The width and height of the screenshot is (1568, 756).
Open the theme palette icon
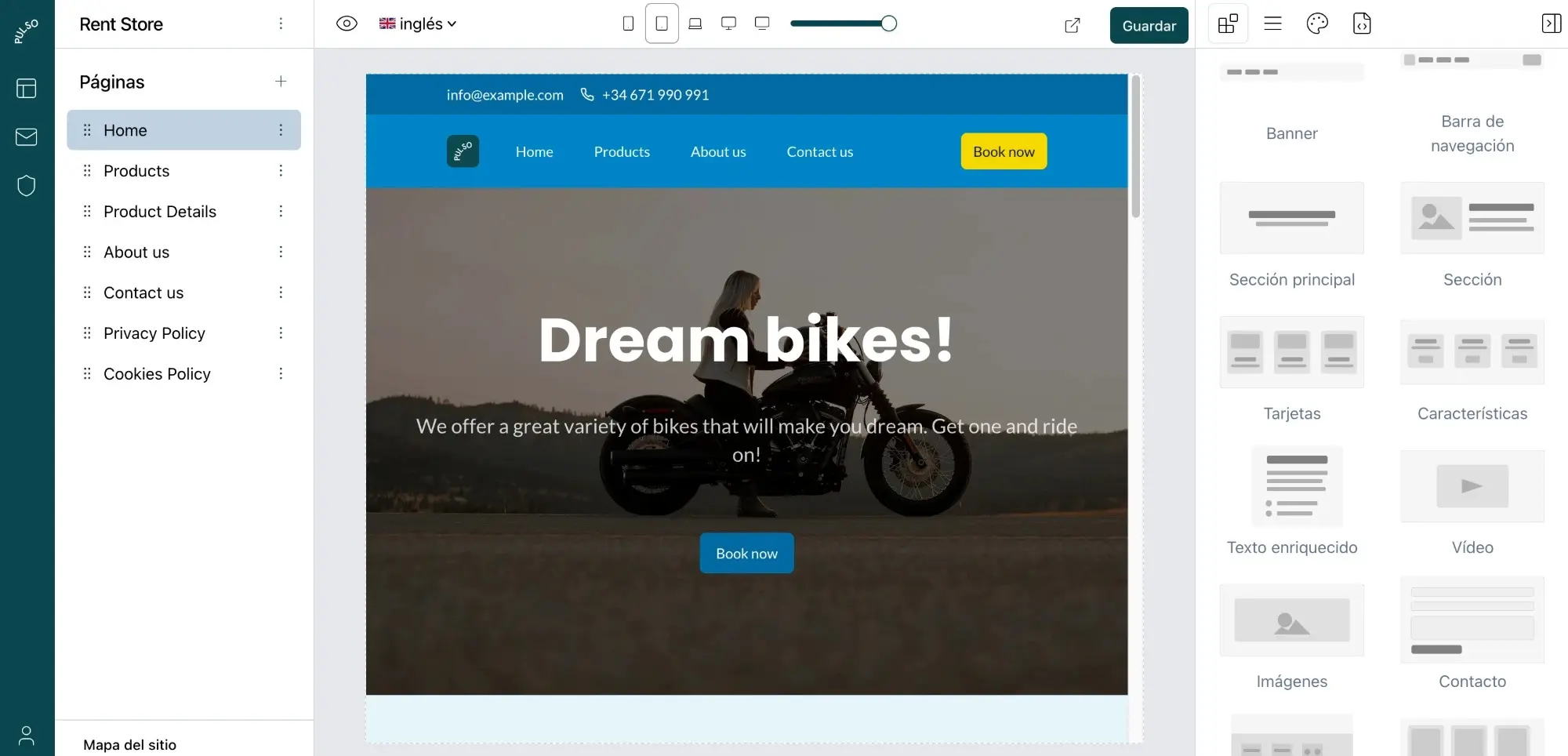click(1317, 24)
